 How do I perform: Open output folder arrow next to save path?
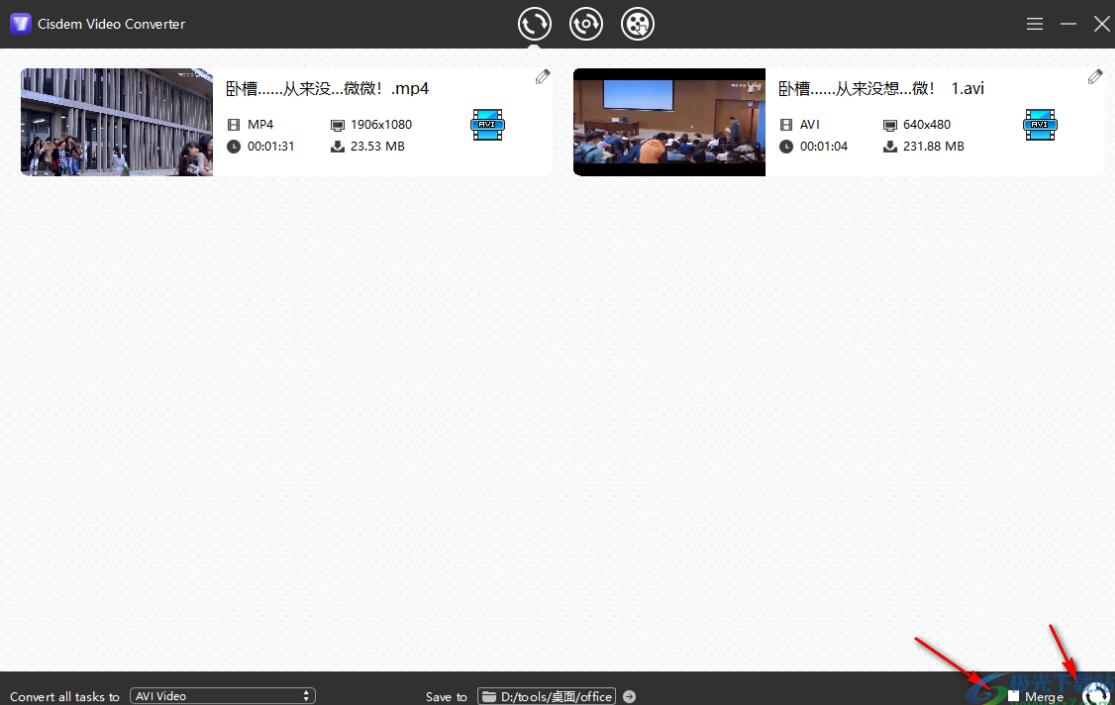(629, 696)
